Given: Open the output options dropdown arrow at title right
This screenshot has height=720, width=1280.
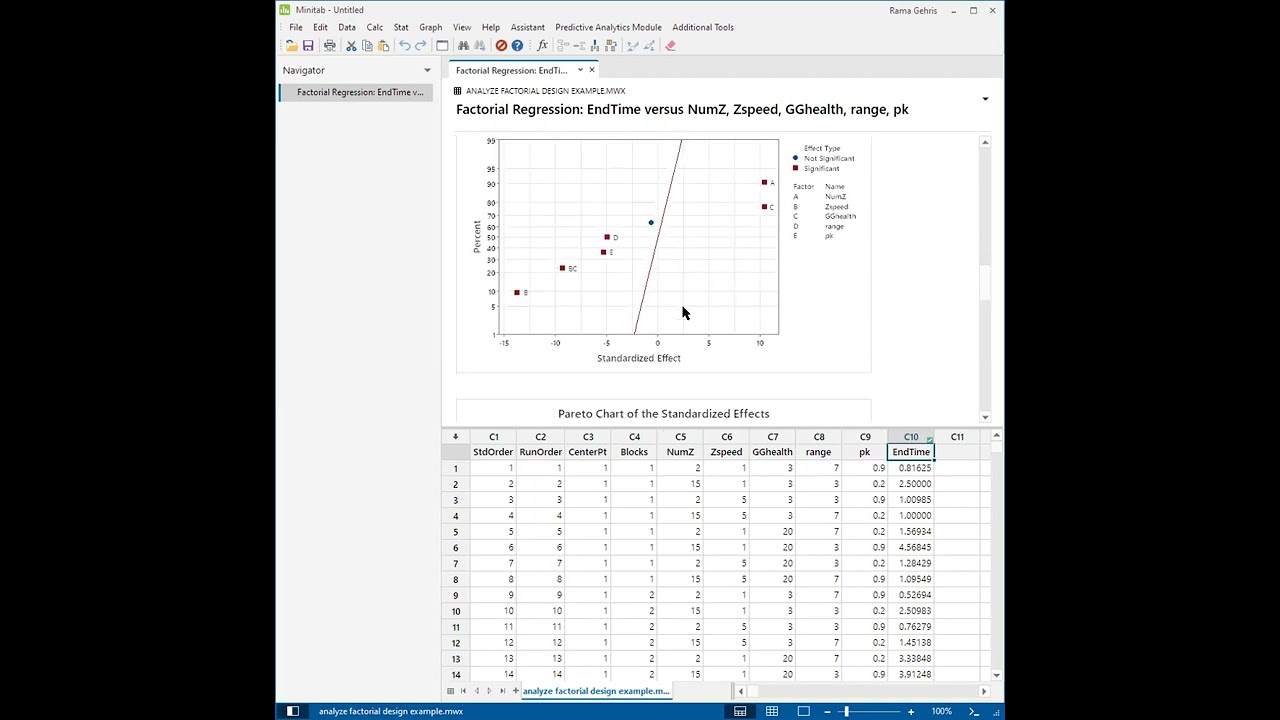Looking at the screenshot, I should pos(985,99).
